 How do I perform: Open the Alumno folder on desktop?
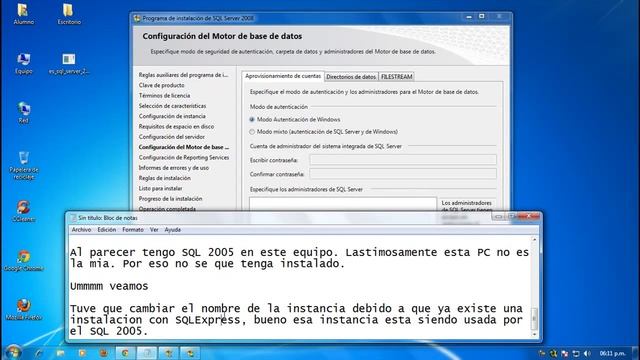pyautogui.click(x=23, y=14)
